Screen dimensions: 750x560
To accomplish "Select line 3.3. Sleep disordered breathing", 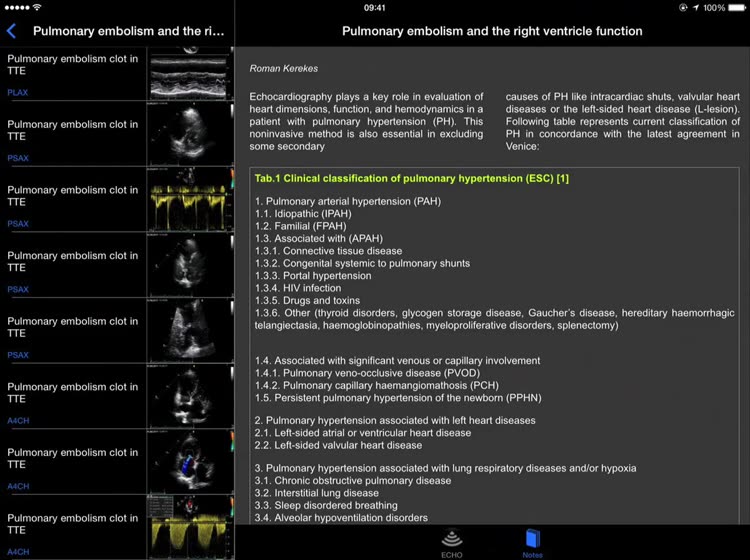I will point(326,505).
